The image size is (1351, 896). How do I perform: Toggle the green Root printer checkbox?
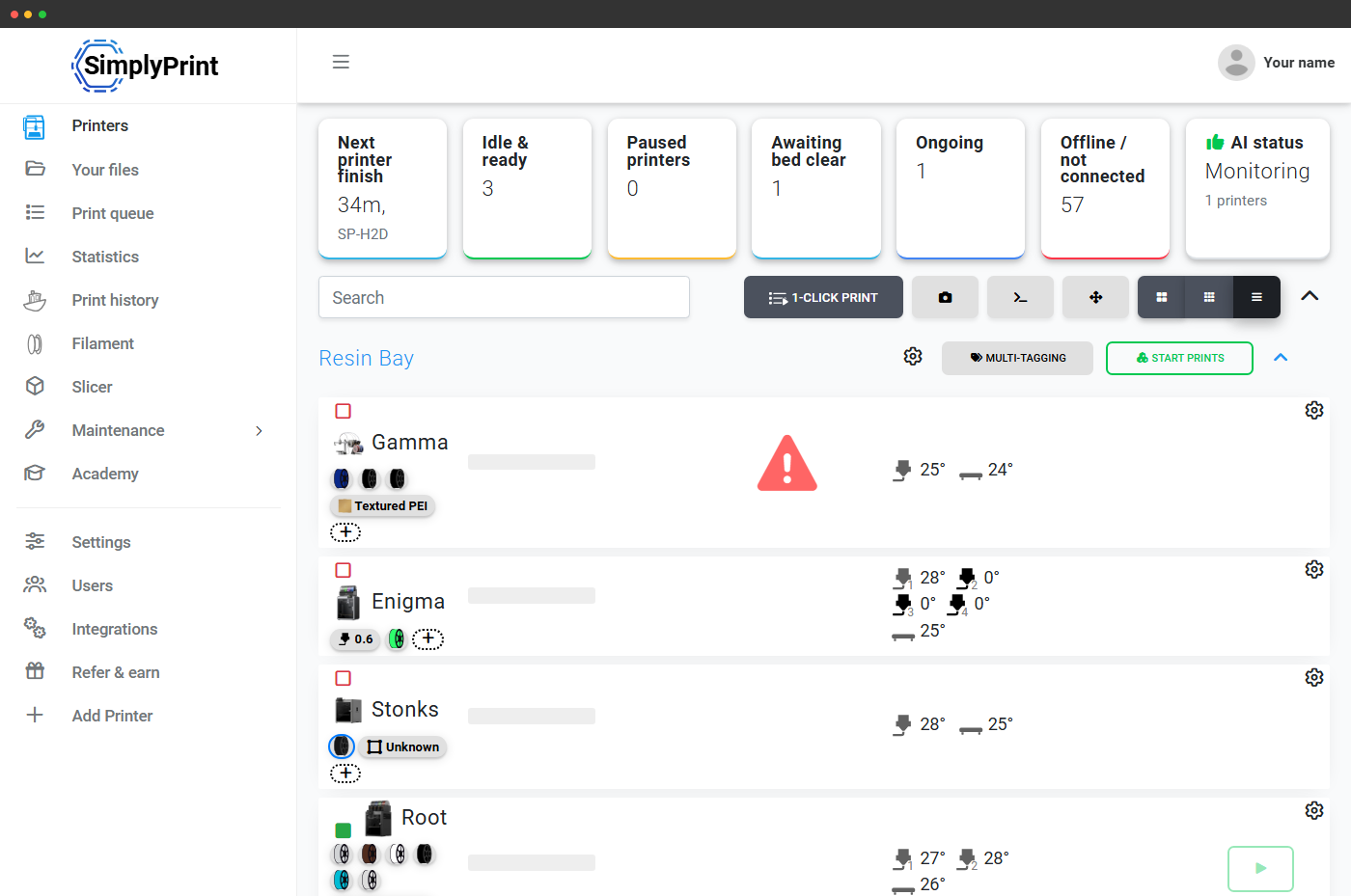tap(343, 829)
